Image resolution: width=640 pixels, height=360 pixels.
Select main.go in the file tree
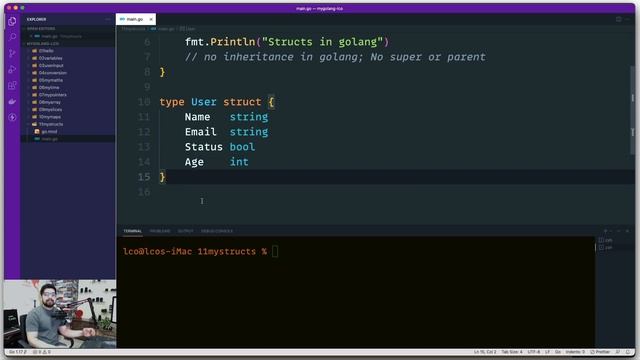point(68,139)
